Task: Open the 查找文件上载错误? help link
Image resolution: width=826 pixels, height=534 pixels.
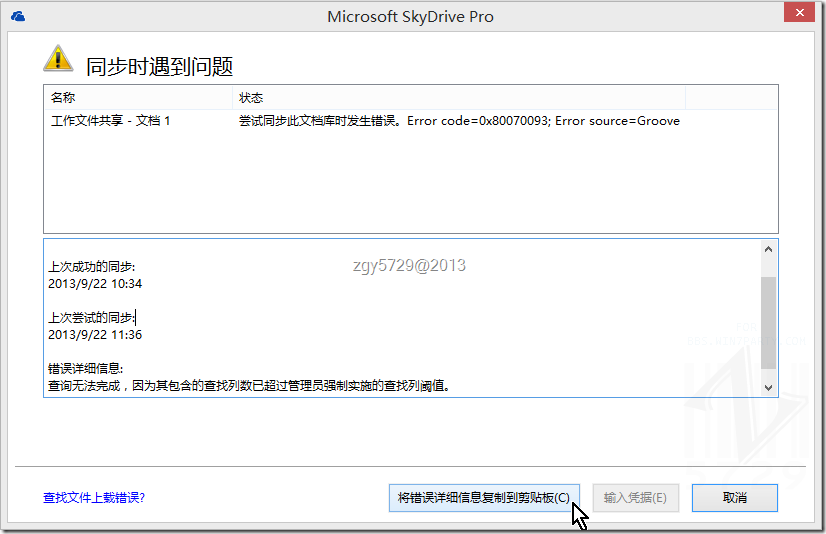Action: coord(94,498)
